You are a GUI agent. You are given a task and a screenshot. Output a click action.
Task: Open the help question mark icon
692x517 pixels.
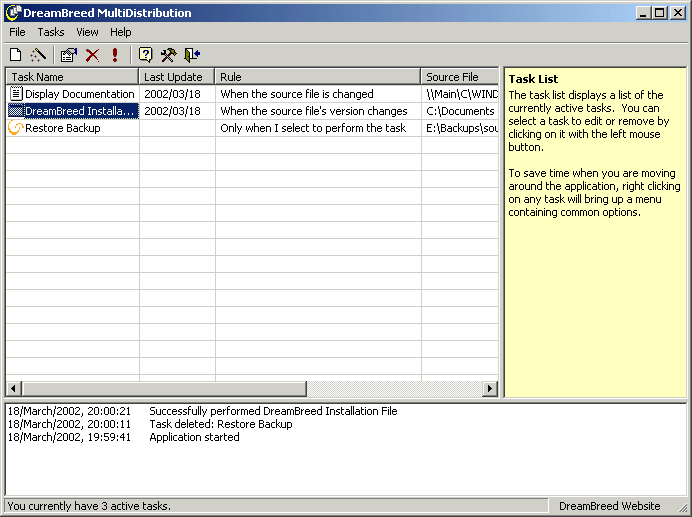[x=145, y=55]
